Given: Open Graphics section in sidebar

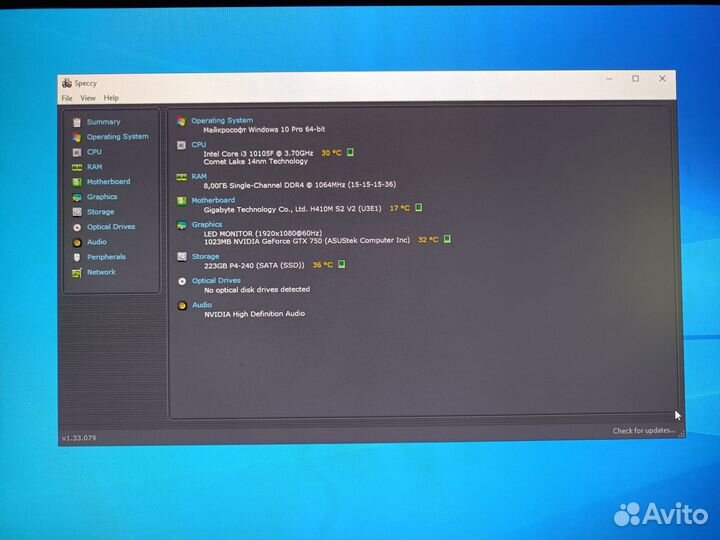Looking at the screenshot, I should pos(102,197).
